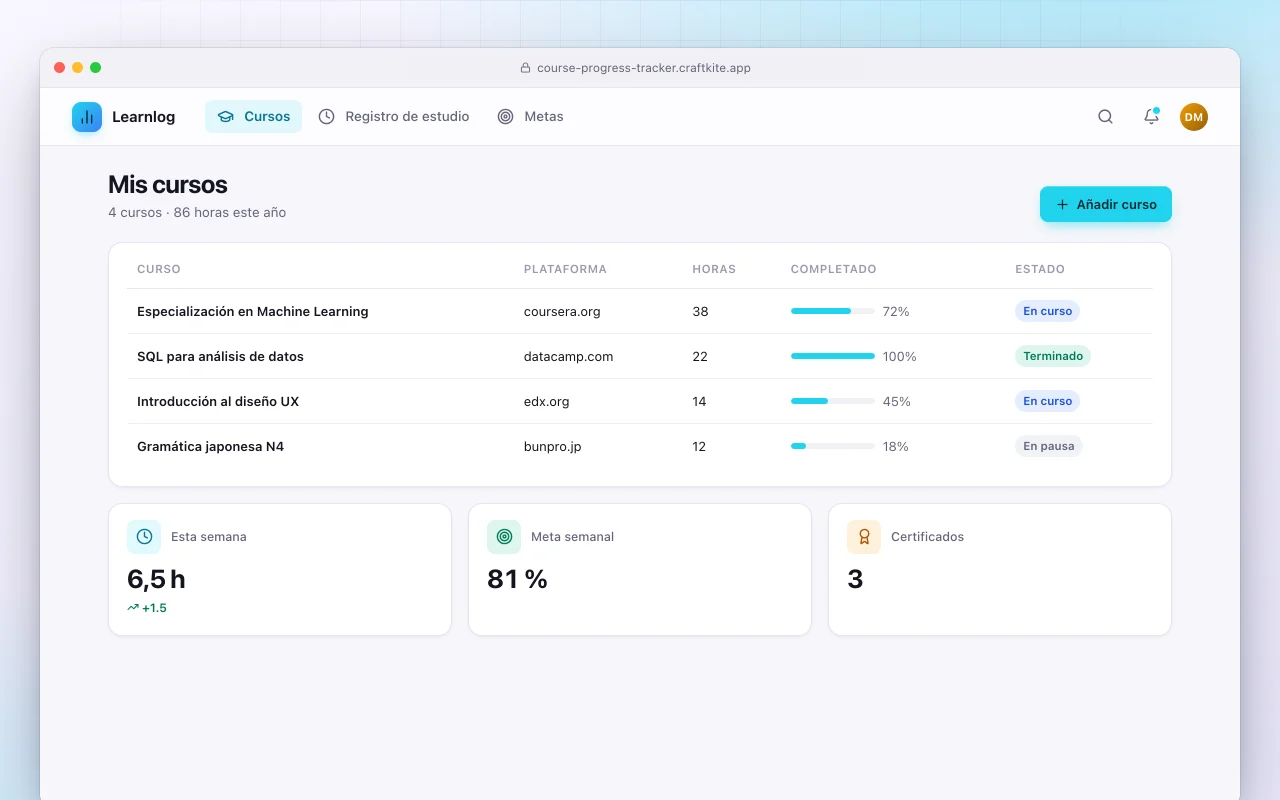Select Gramática japonesa N4 course title
Screen dimensions: 1280x800
(x=211, y=446)
